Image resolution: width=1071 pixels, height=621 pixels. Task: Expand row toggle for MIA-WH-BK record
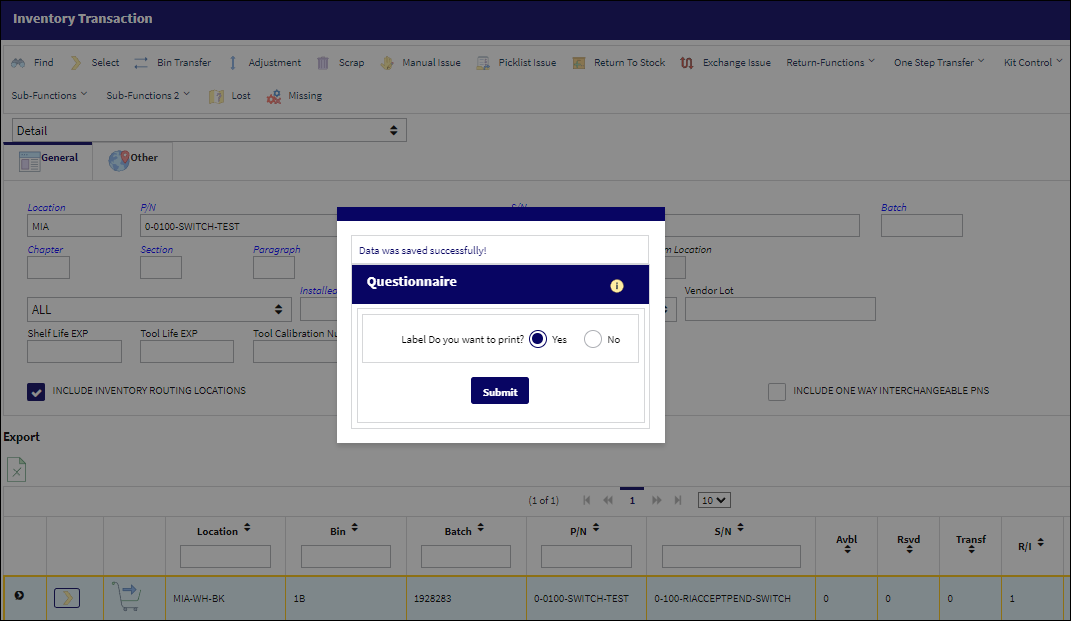(19, 596)
